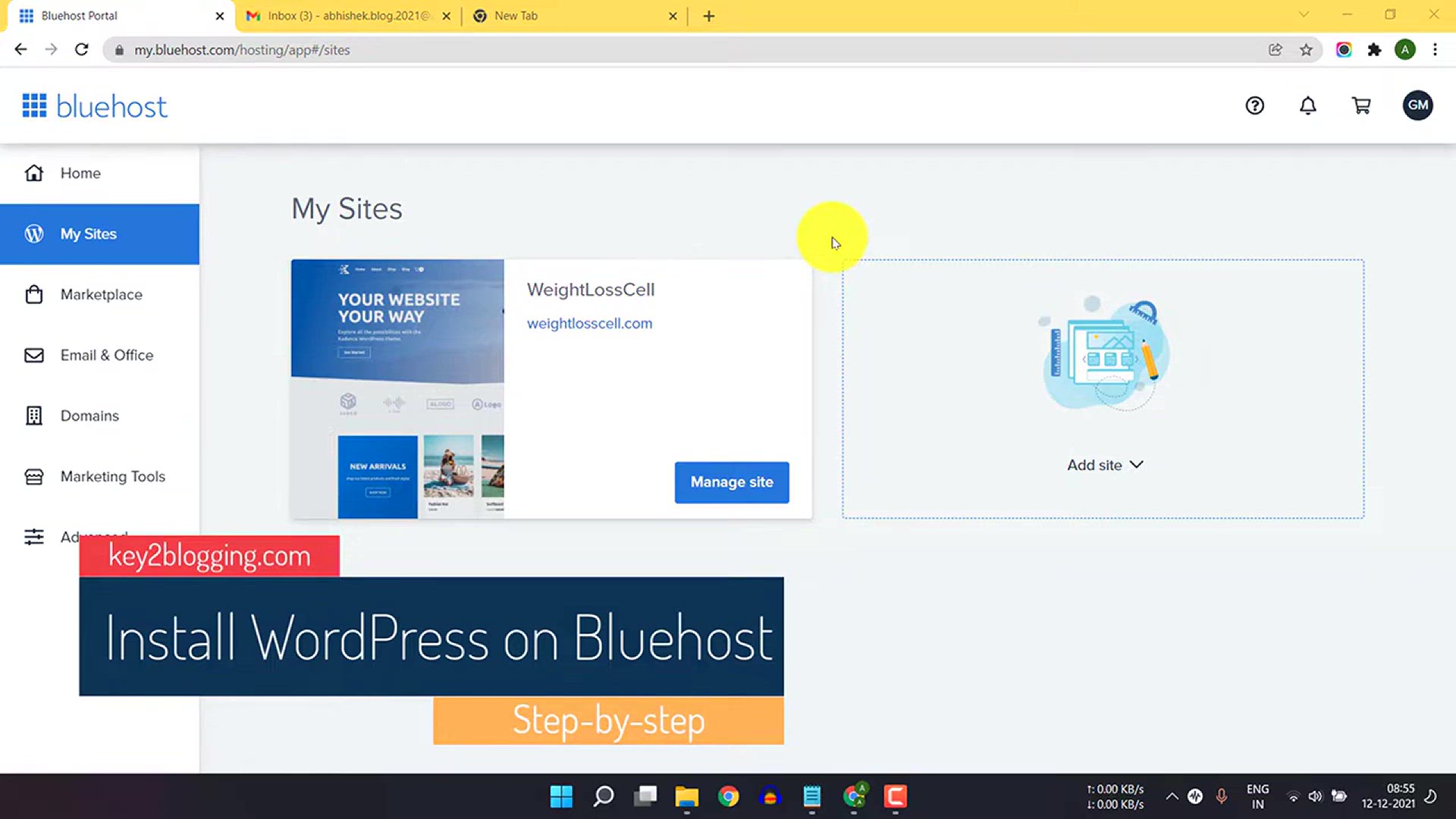
Task: Open the browser extensions puzzle icon
Action: pos(1374,49)
